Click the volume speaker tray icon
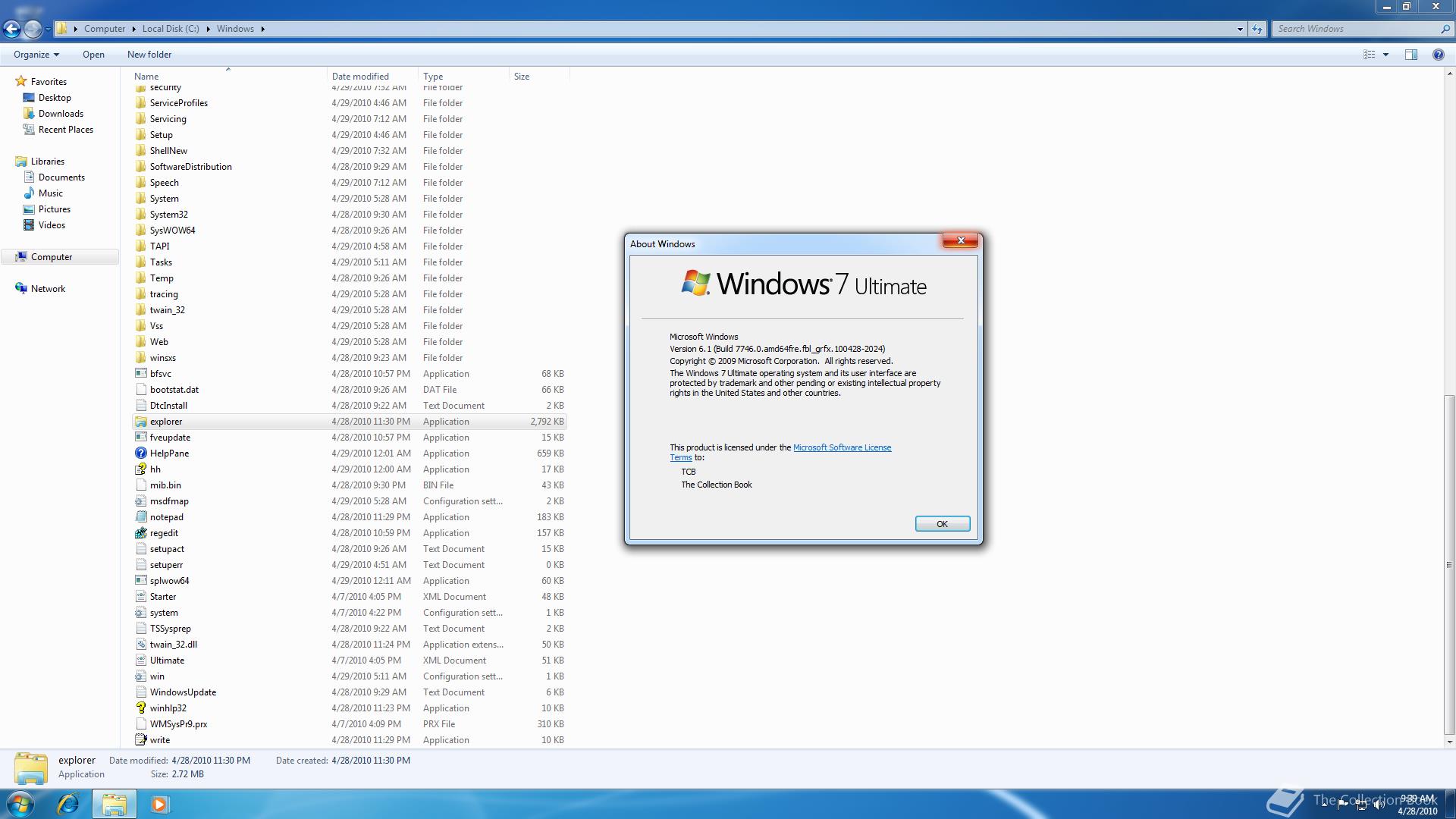This screenshot has width=1456, height=819. [1379, 805]
